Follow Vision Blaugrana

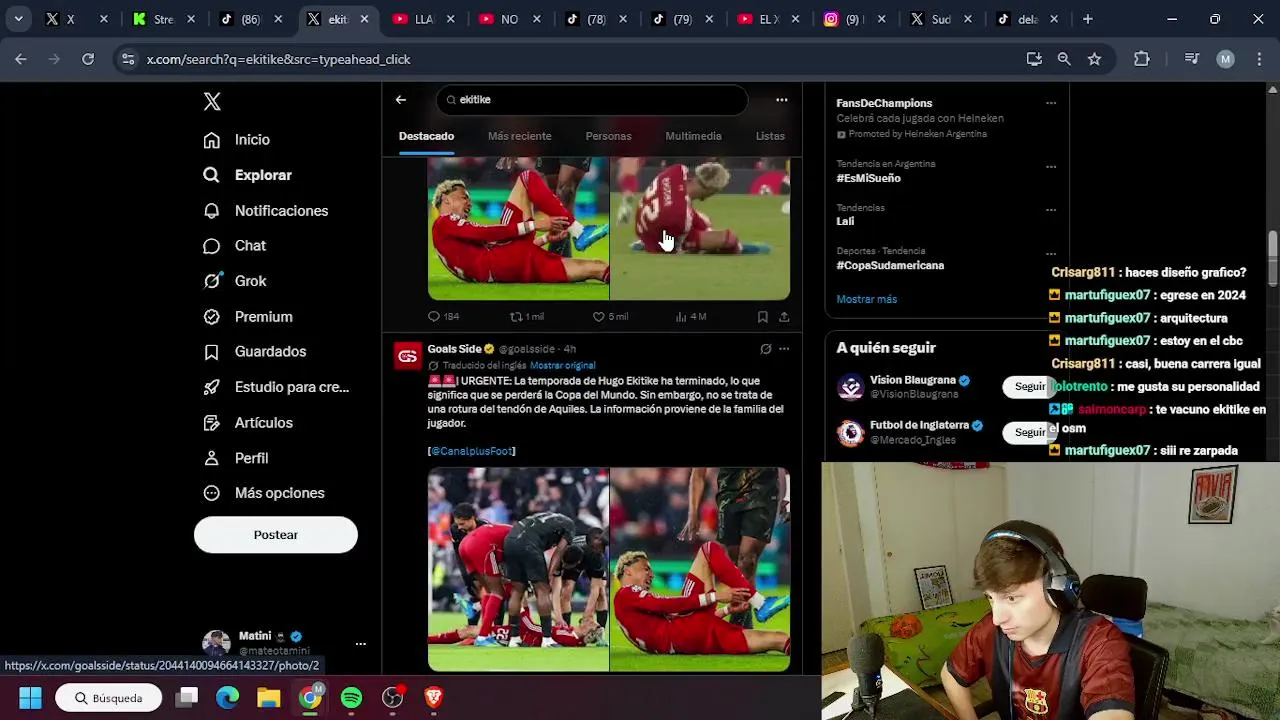[x=1029, y=386]
